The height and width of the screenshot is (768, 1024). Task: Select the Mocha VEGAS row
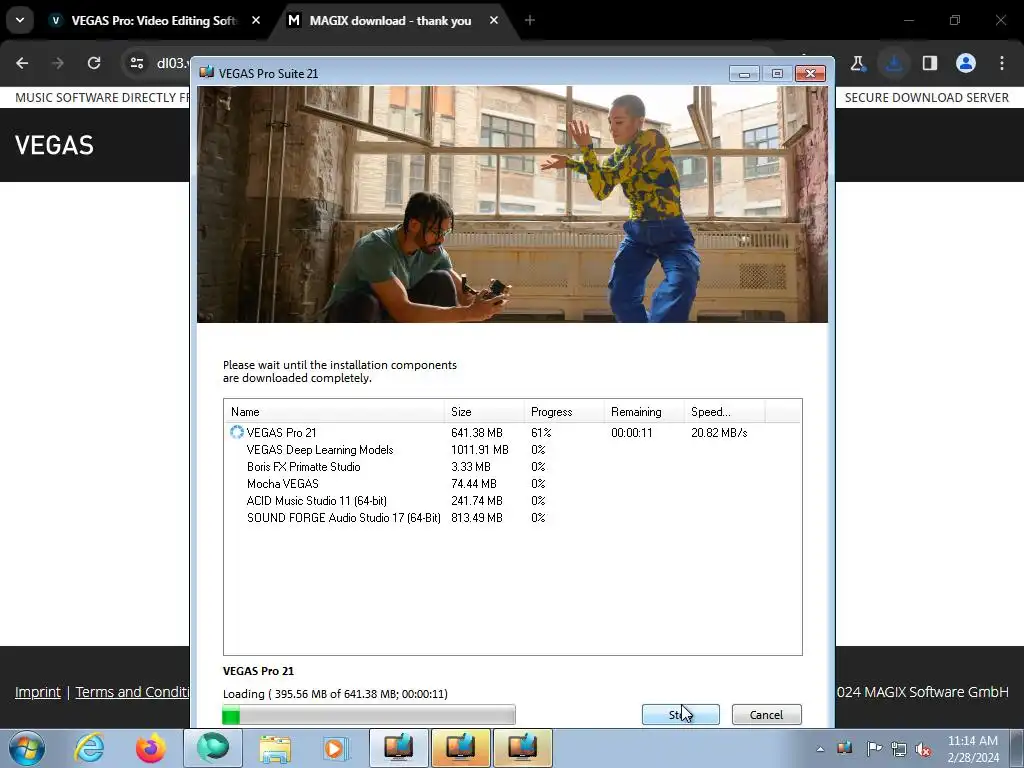point(512,483)
